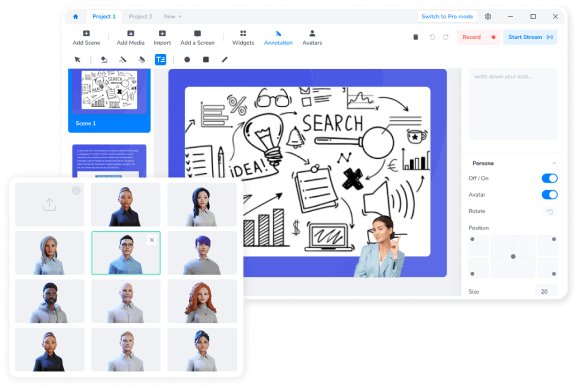The width and height of the screenshot is (578, 389).
Task: Click the Import icon
Action: coord(162,33)
